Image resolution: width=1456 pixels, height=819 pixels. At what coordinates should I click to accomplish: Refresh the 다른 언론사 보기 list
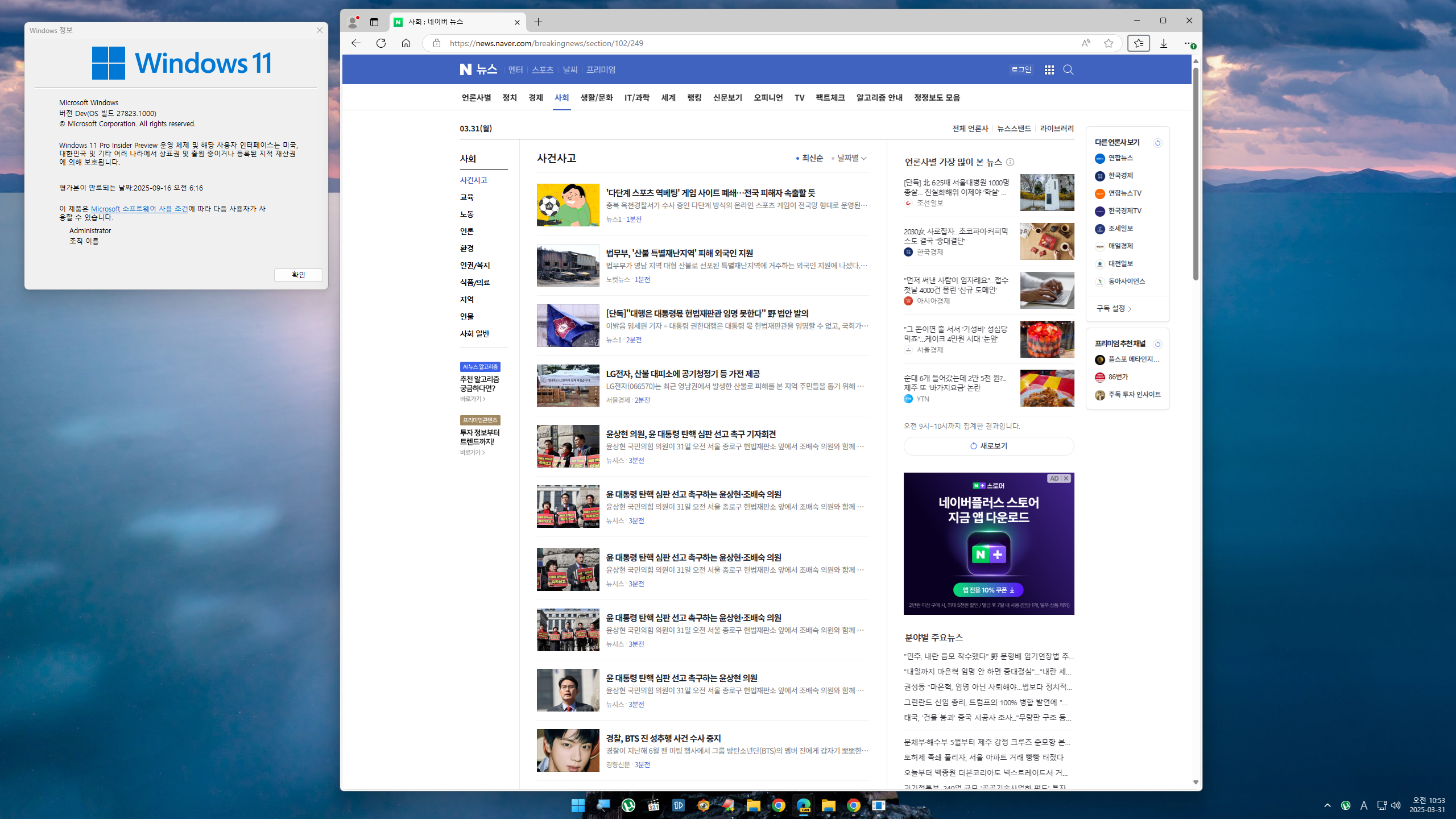tap(1157, 143)
